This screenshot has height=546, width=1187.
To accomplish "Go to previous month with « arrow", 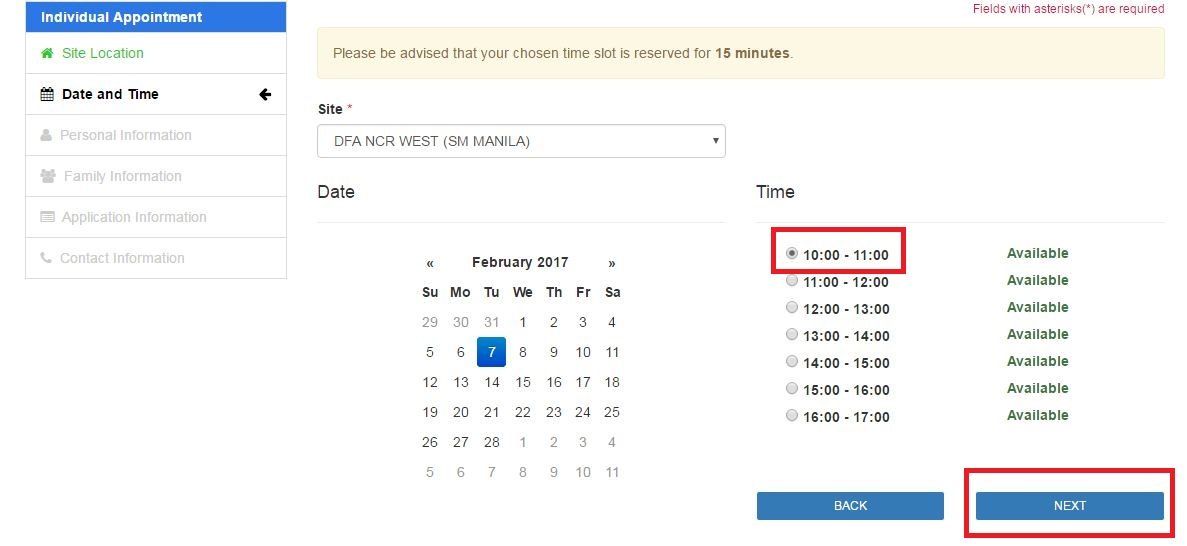I will point(430,264).
